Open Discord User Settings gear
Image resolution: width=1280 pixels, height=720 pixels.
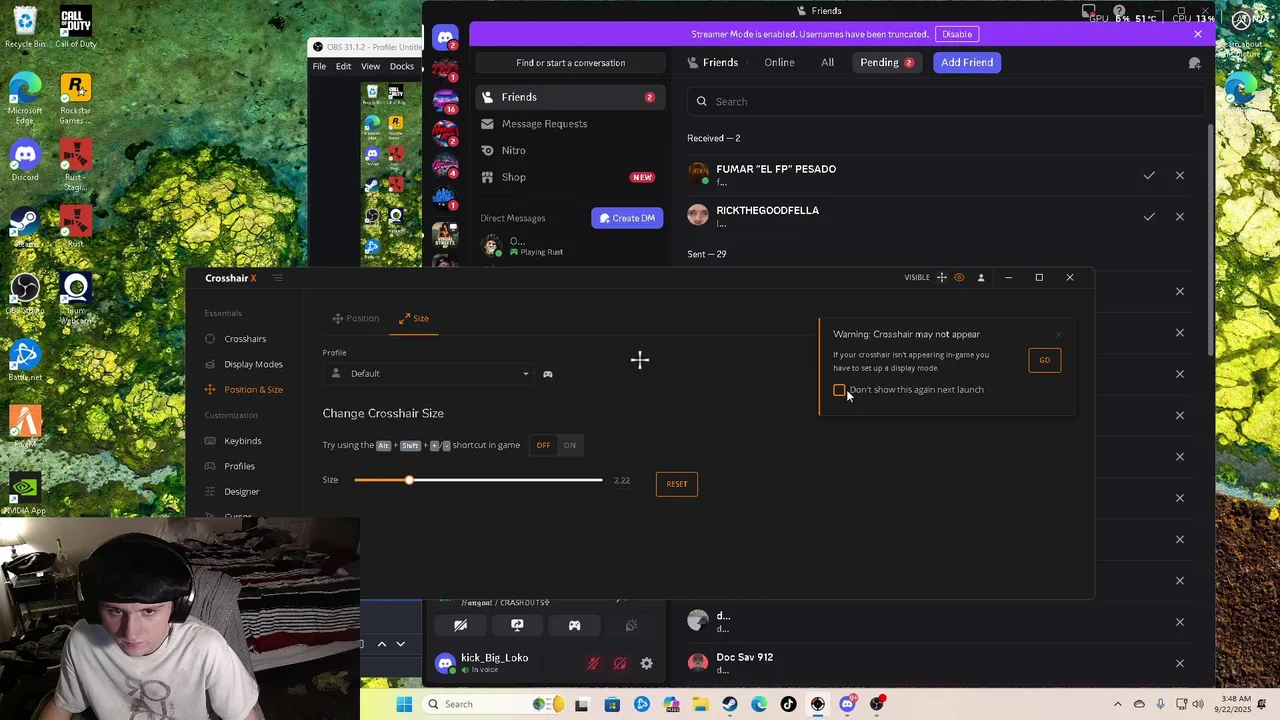[x=647, y=664]
